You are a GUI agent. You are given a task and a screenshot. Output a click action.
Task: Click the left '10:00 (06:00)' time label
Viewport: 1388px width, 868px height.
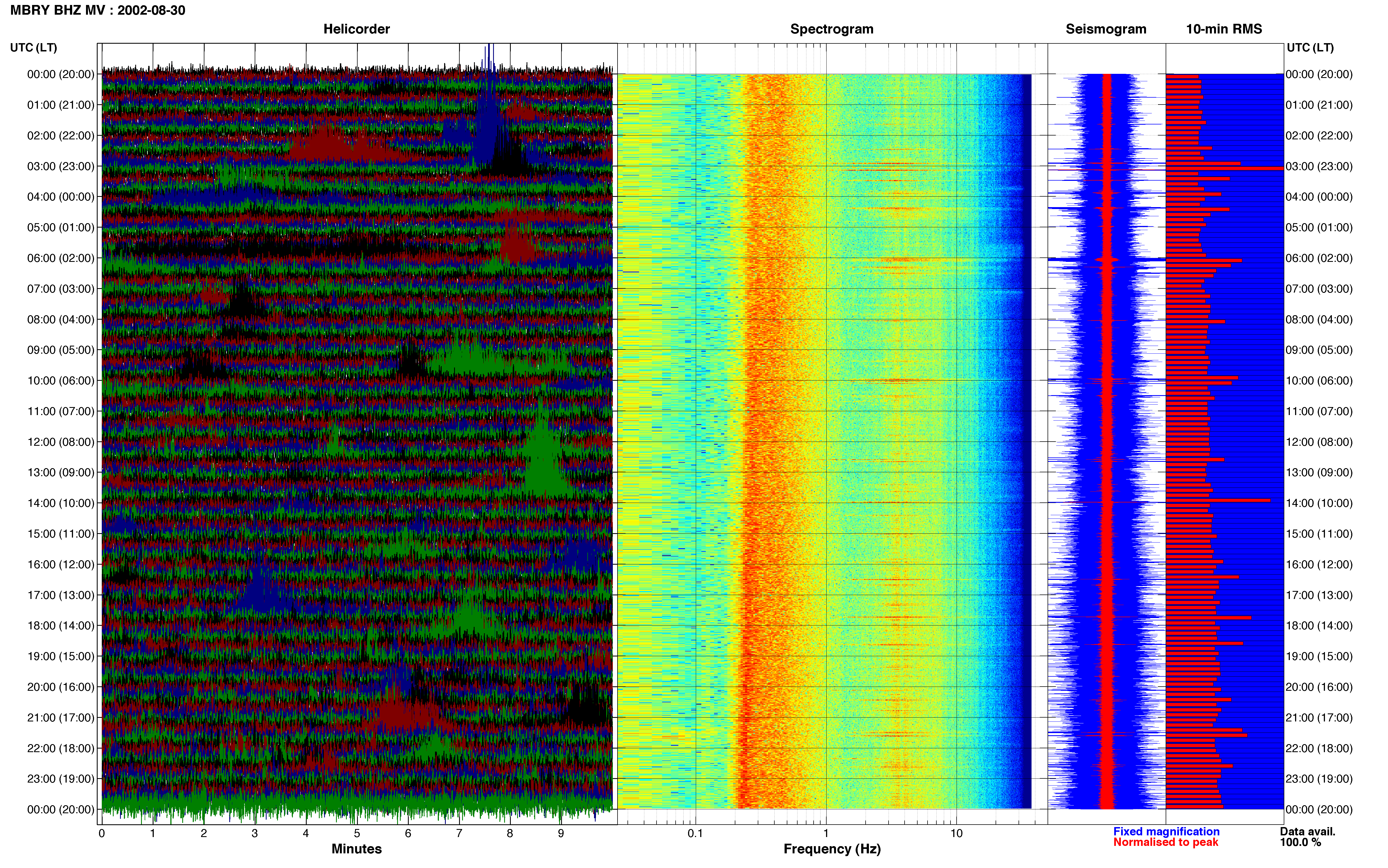(61, 380)
